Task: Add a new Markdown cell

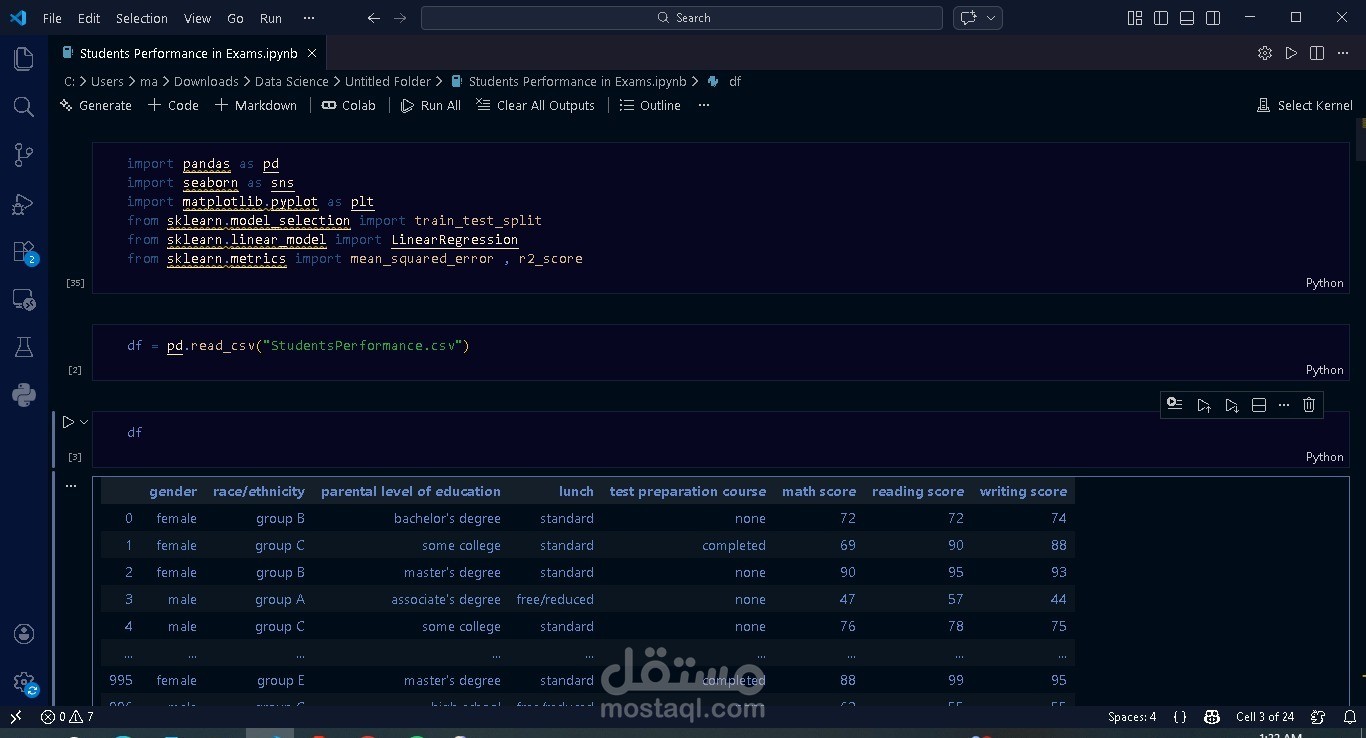Action: [256, 105]
